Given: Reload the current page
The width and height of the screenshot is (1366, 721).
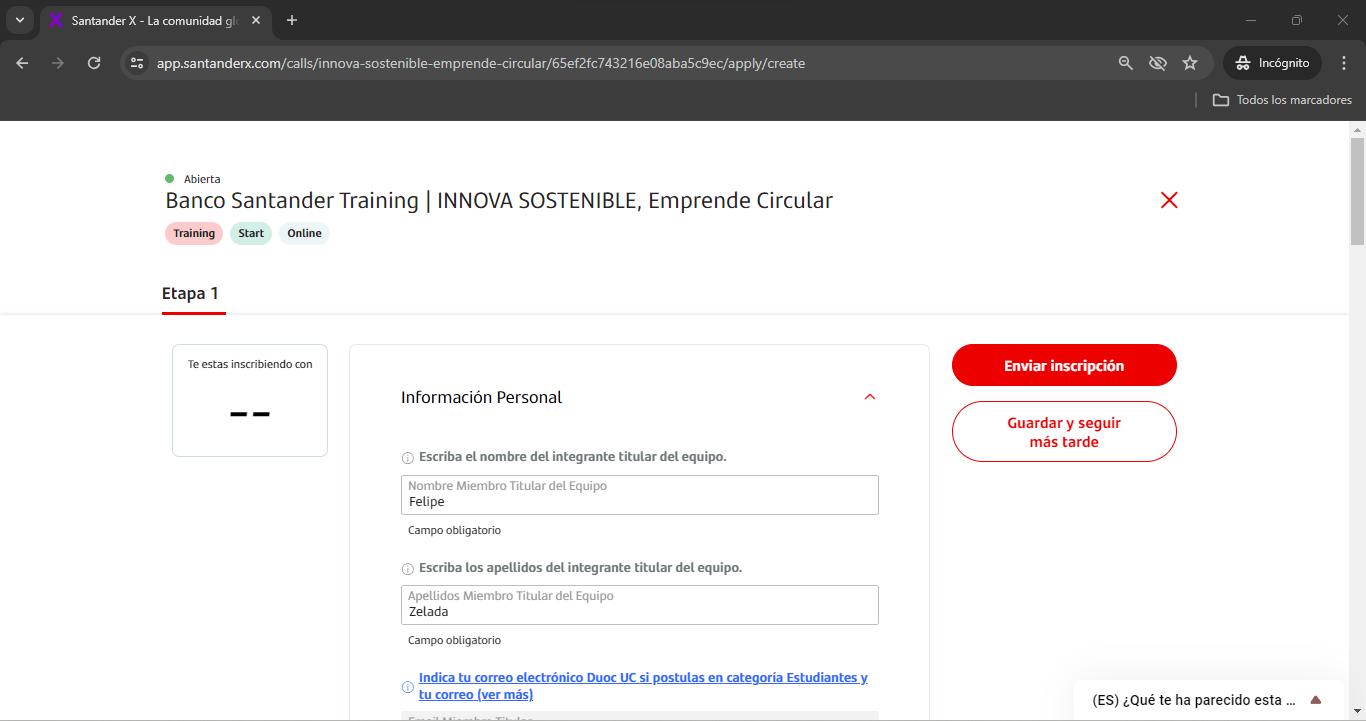Looking at the screenshot, I should tap(94, 63).
